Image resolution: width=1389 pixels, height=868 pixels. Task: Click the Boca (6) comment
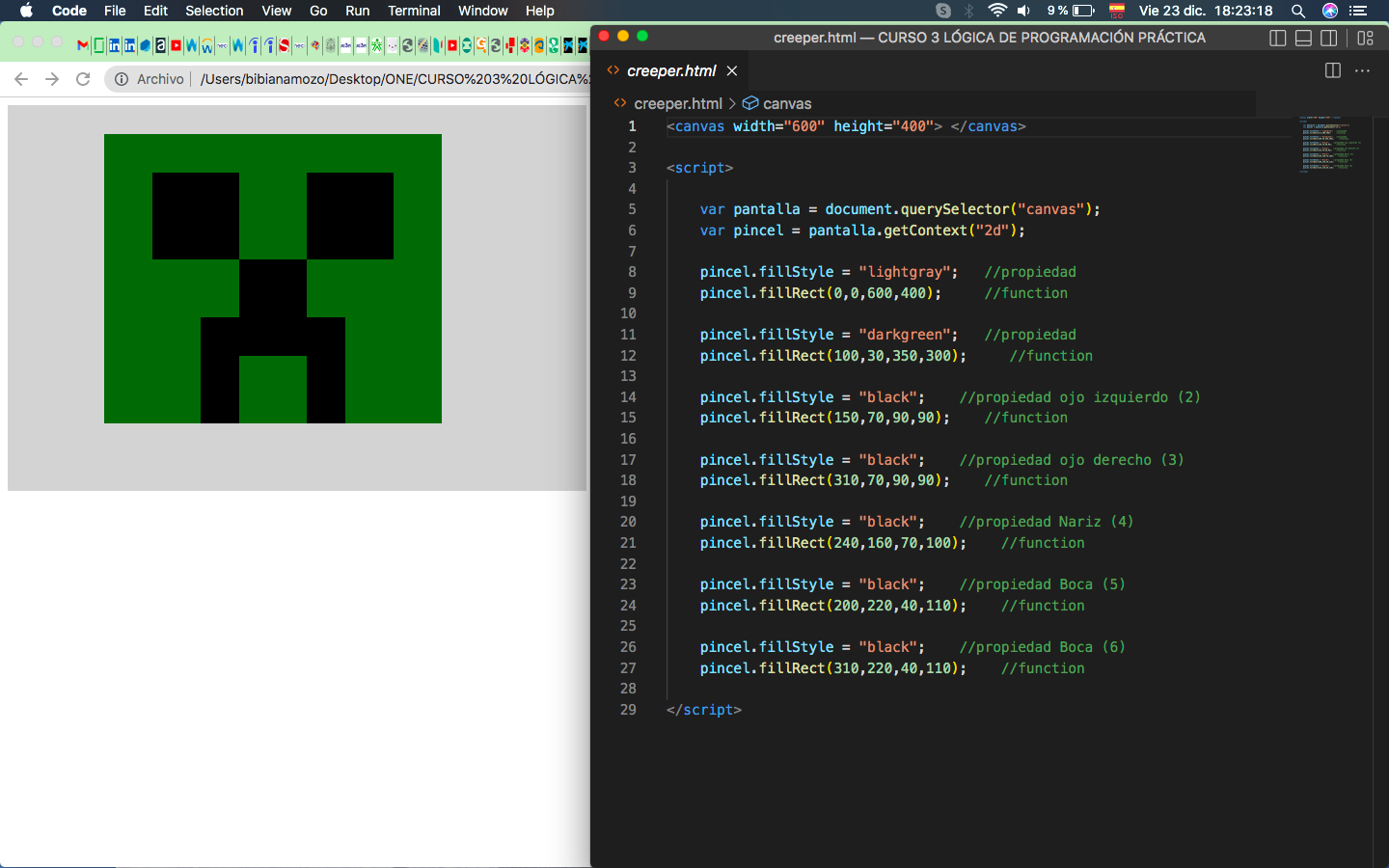(x=1042, y=647)
